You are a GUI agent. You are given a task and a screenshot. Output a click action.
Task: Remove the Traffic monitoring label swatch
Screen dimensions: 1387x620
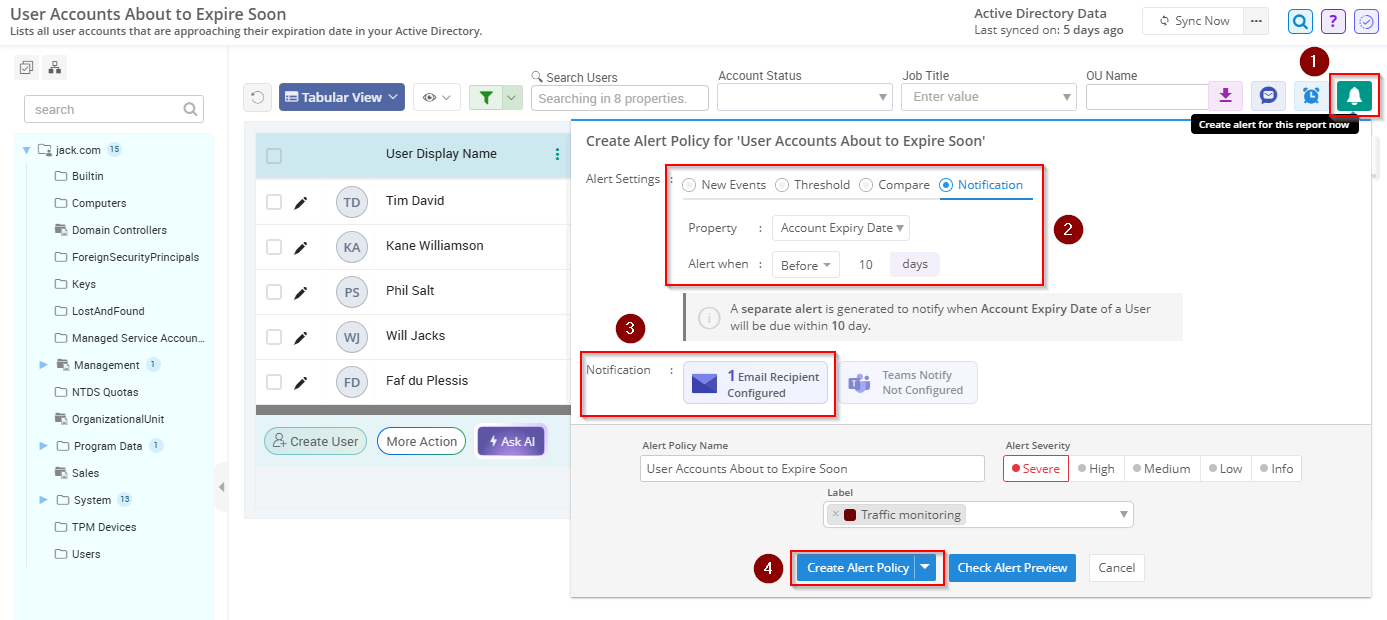pyautogui.click(x=835, y=513)
